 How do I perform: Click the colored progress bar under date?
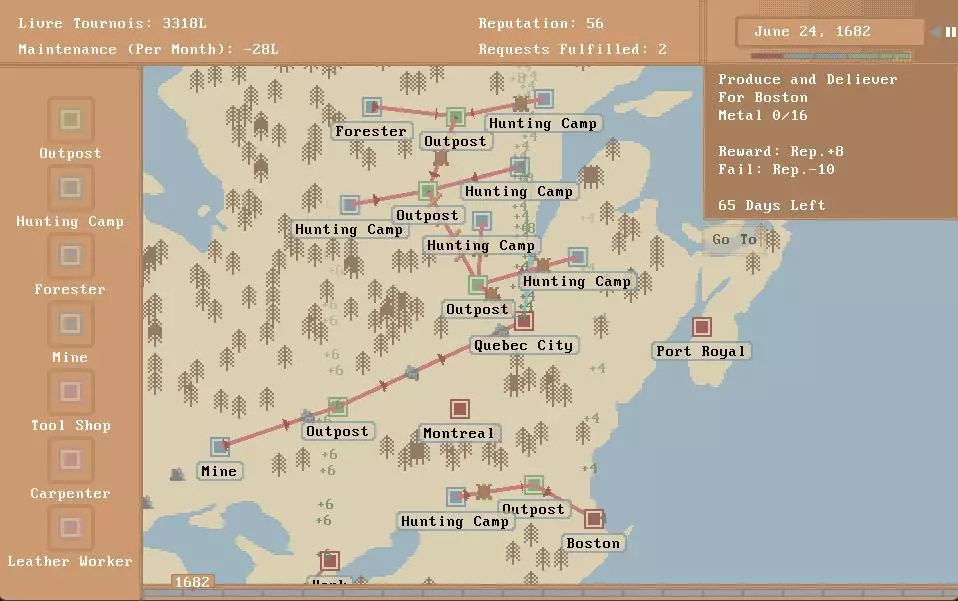click(830, 56)
